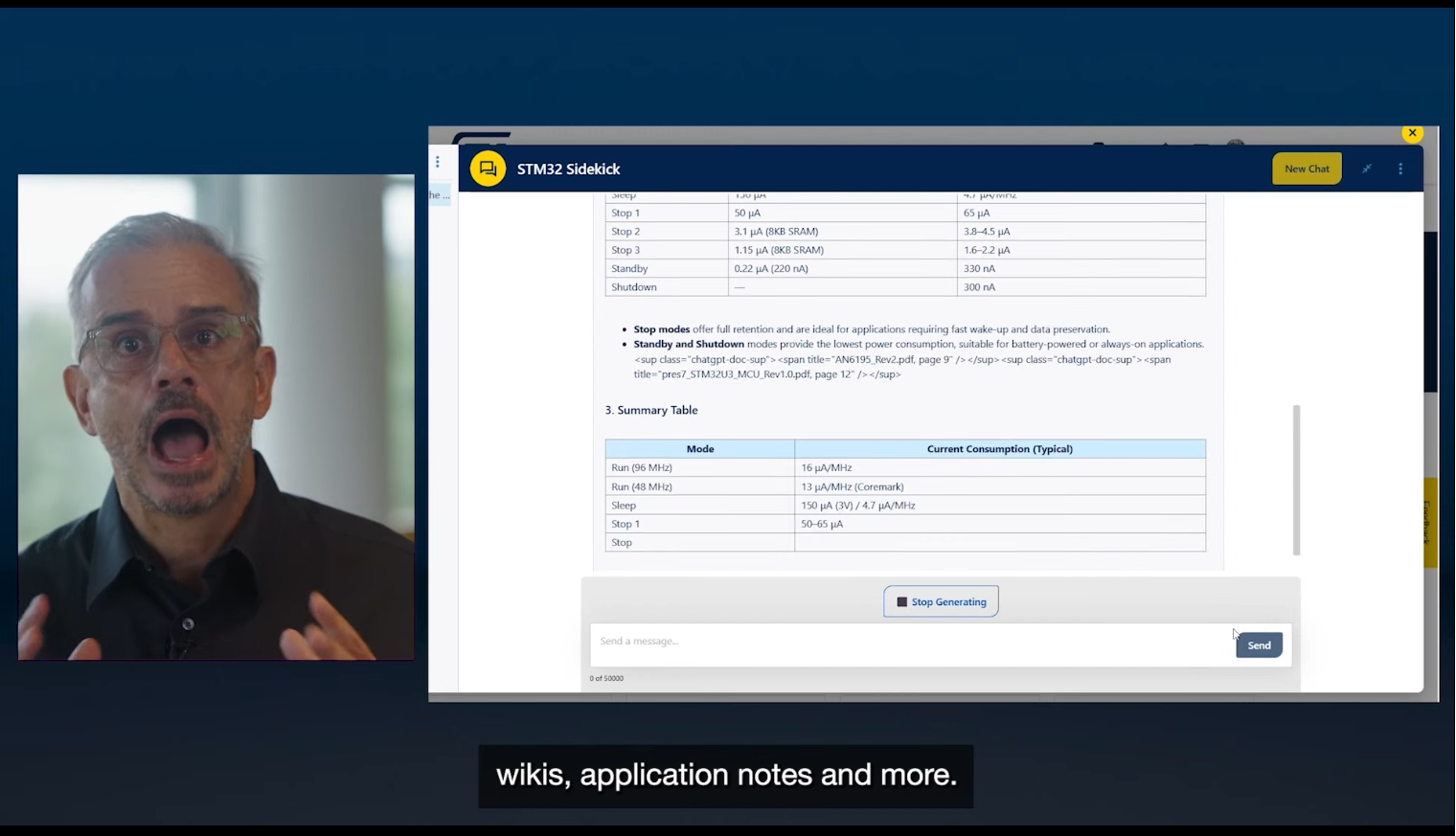Click the 'wikis, application notes and more.' caption
The height and width of the screenshot is (836, 1456).
(726, 775)
